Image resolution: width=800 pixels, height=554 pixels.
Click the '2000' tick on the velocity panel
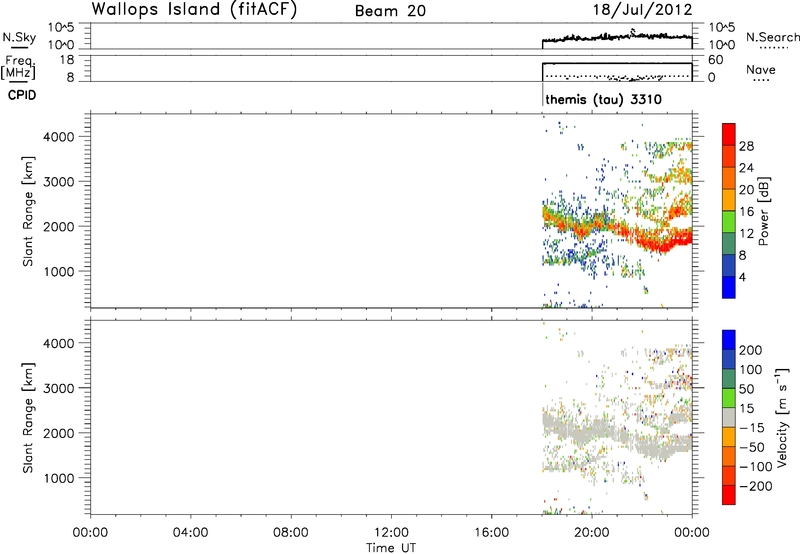[59, 433]
